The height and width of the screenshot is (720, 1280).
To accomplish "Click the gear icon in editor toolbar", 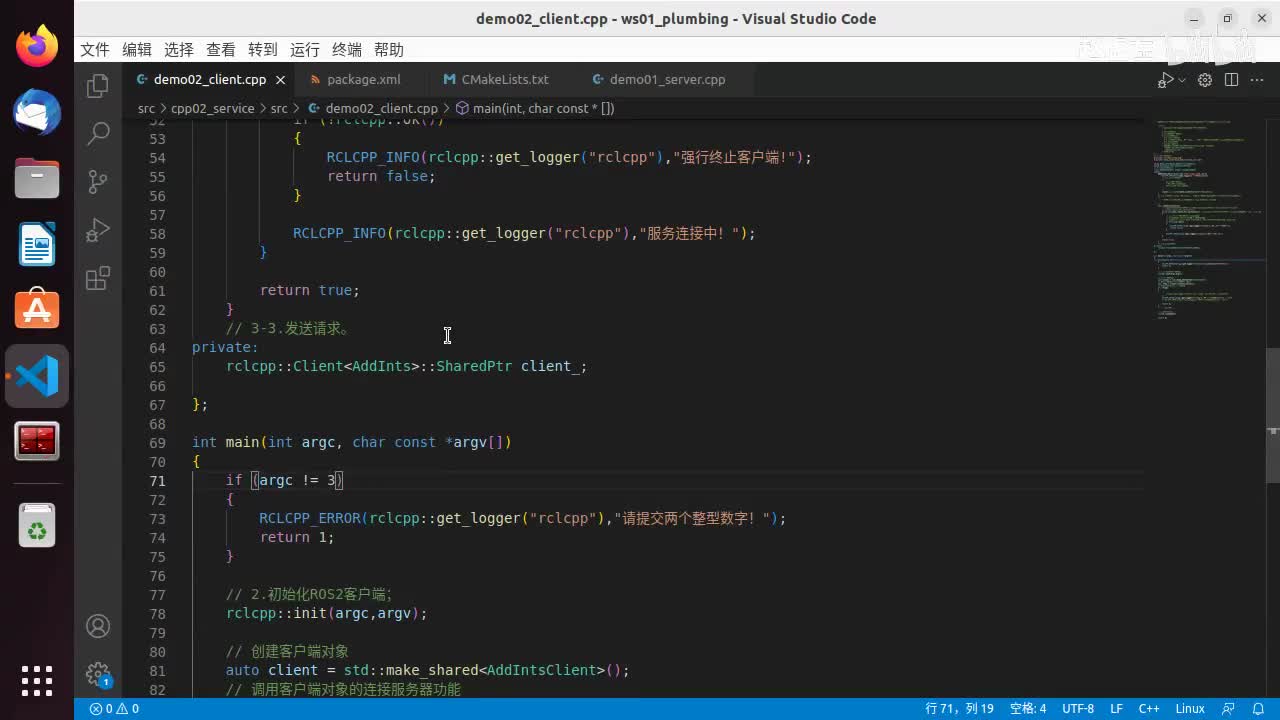I will (1205, 80).
